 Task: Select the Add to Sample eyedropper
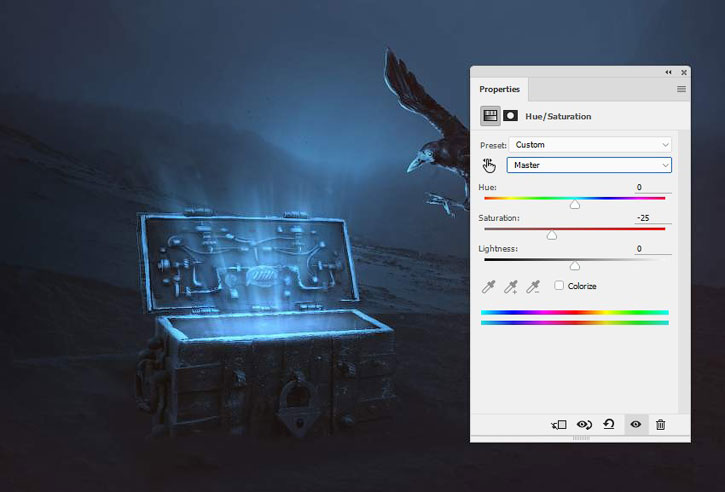pos(510,287)
